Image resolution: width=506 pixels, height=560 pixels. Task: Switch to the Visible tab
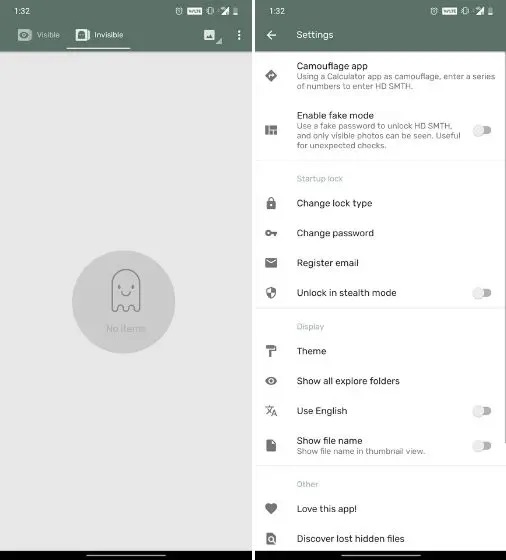pyautogui.click(x=39, y=35)
